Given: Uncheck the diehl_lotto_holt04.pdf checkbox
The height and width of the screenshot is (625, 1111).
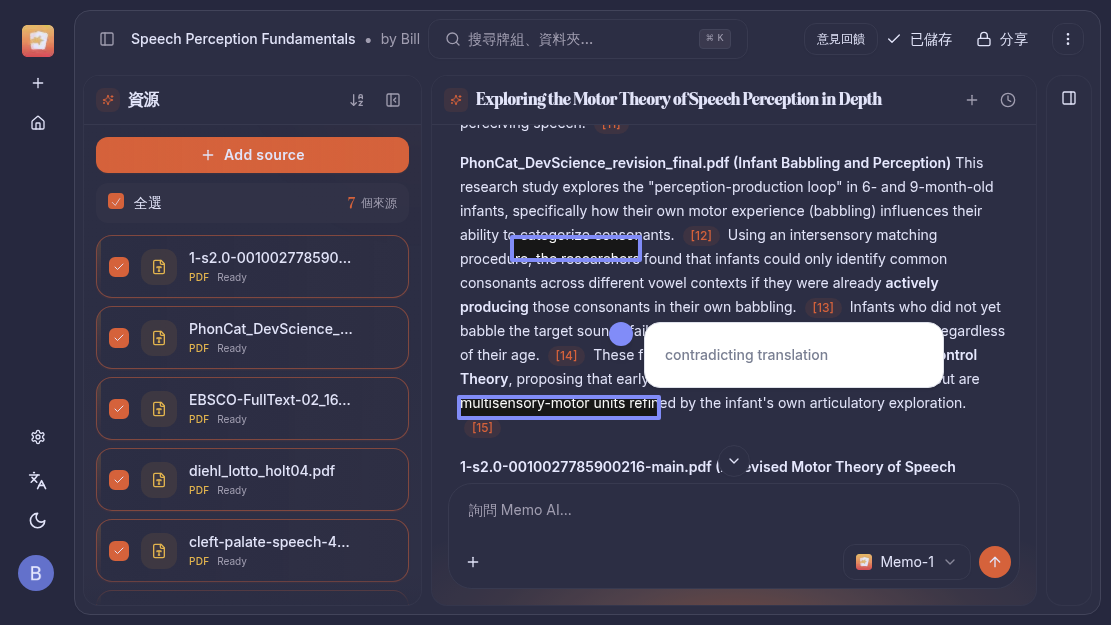Looking at the screenshot, I should [x=119, y=480].
